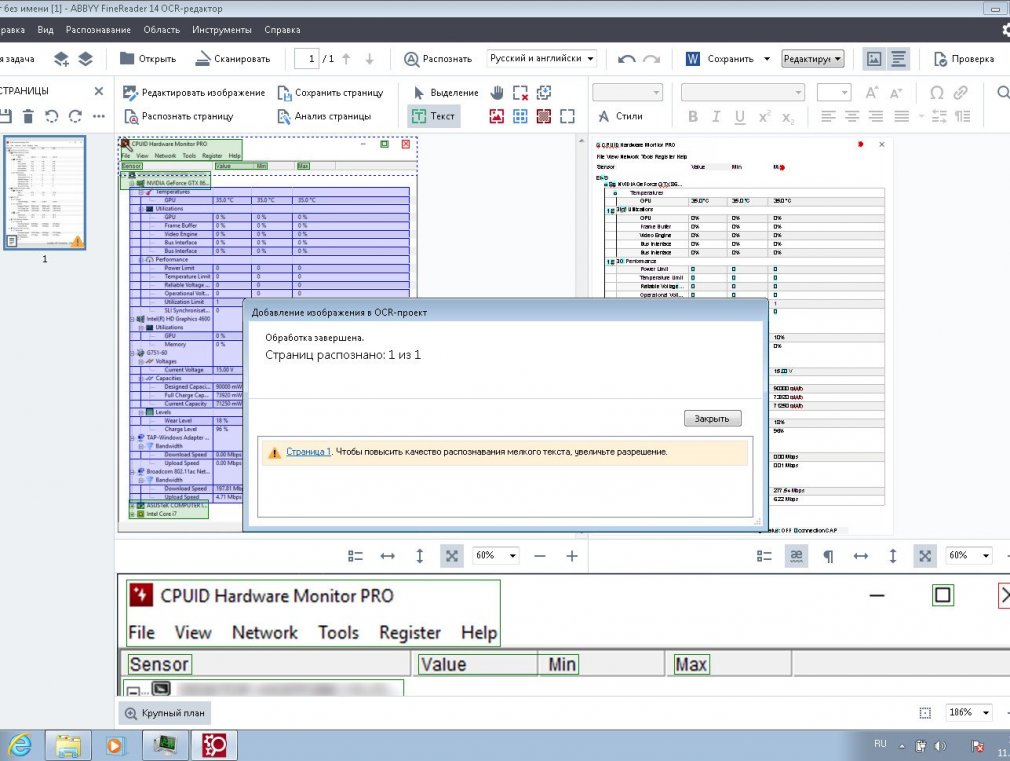Select the background picture area tool
This screenshot has height=761, width=1010.
point(544,116)
